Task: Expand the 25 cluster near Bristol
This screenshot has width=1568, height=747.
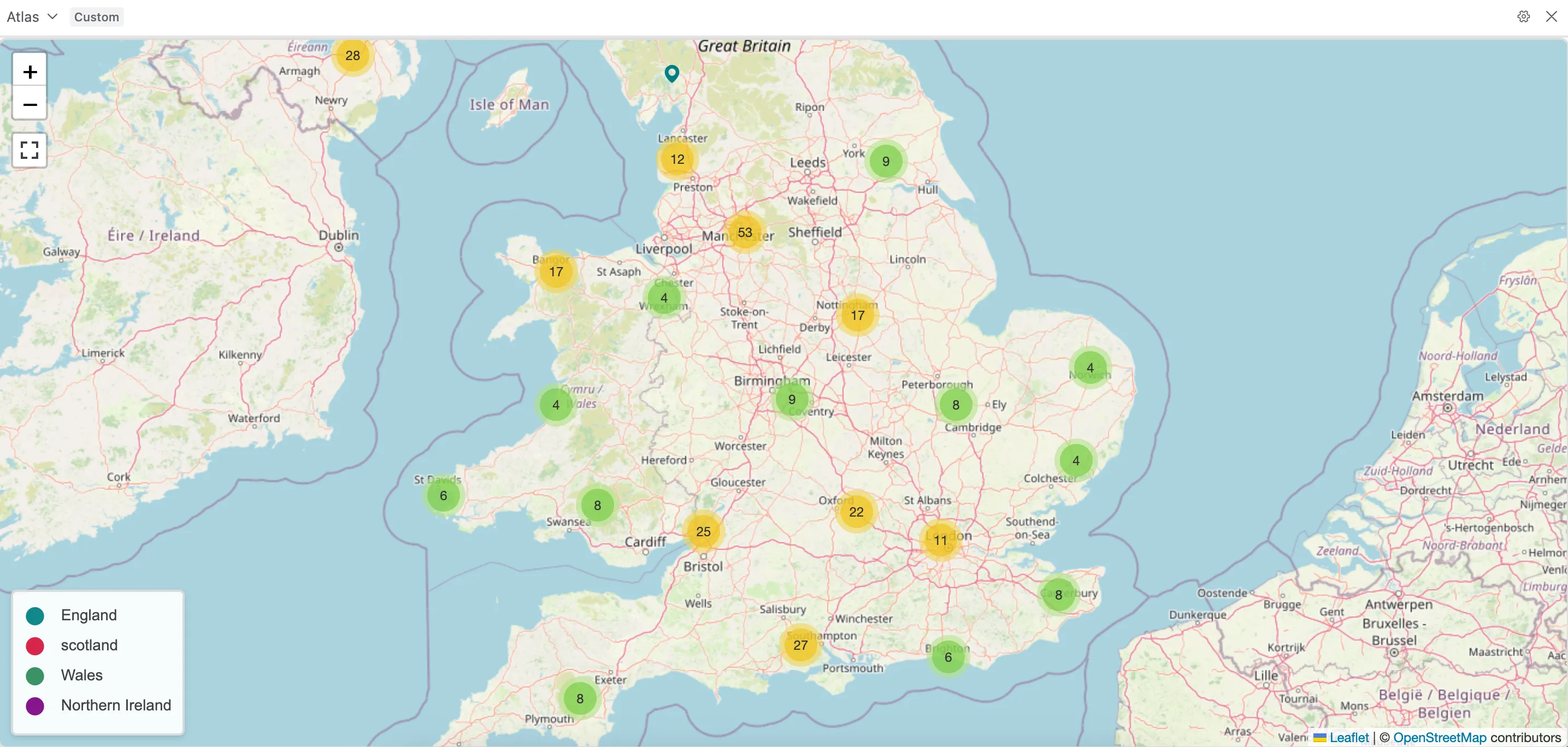Action: (703, 532)
